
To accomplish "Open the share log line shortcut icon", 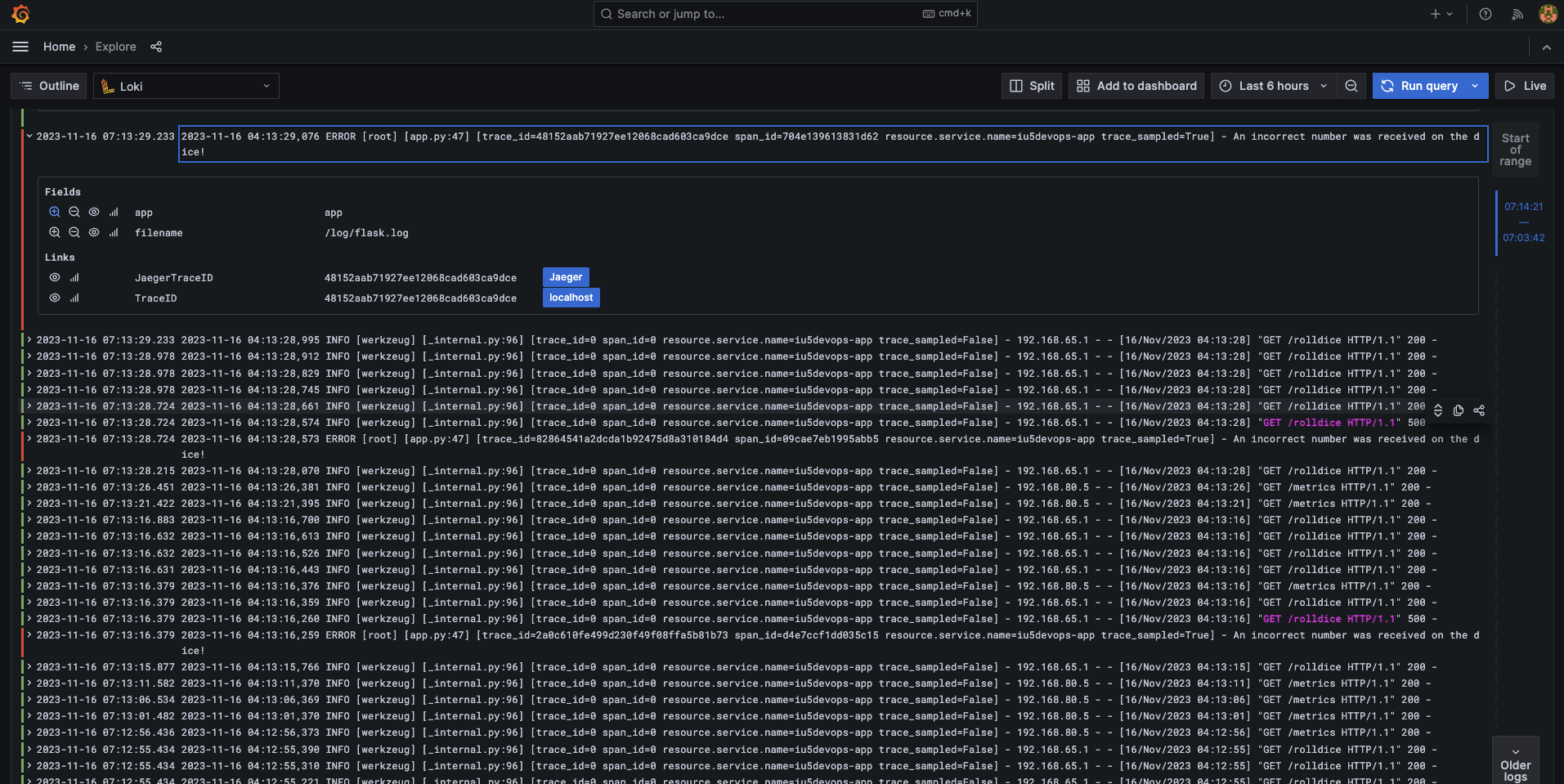I will tap(1478, 410).
